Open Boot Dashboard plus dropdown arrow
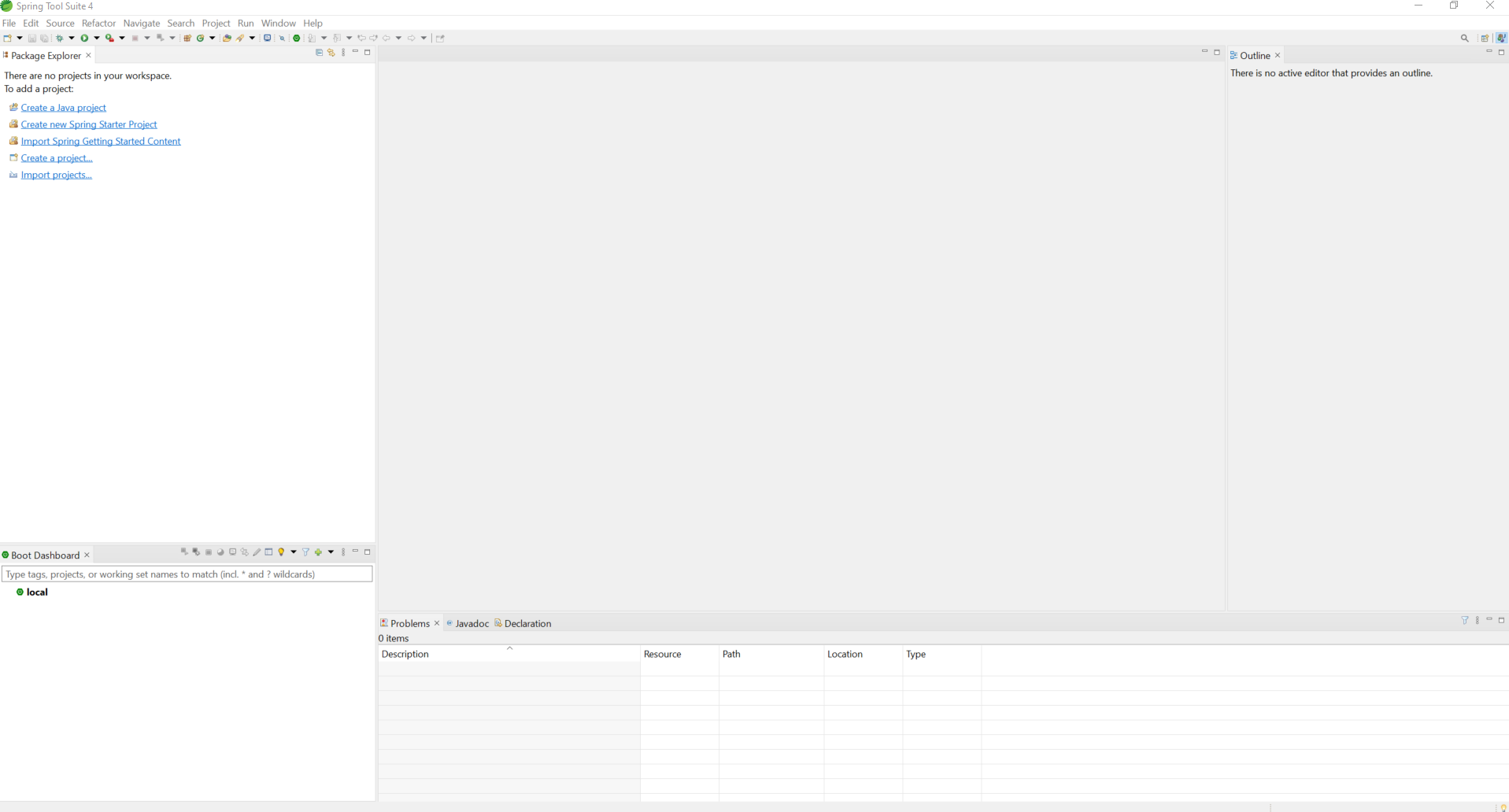This screenshot has width=1509, height=812. [331, 552]
